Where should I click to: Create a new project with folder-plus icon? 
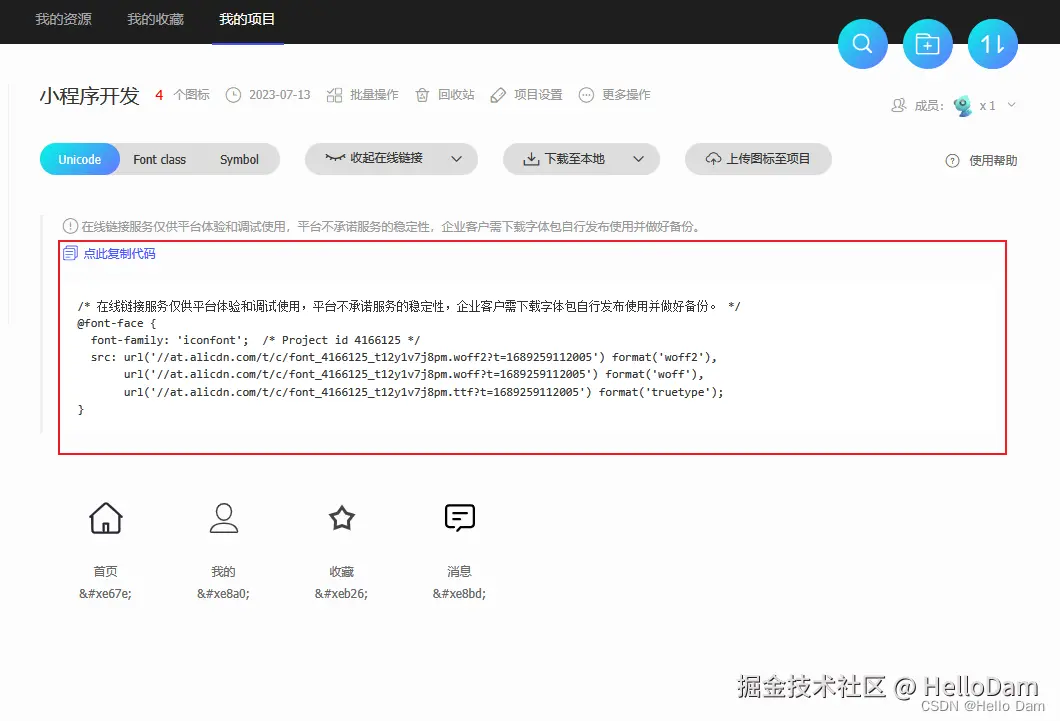[927, 43]
